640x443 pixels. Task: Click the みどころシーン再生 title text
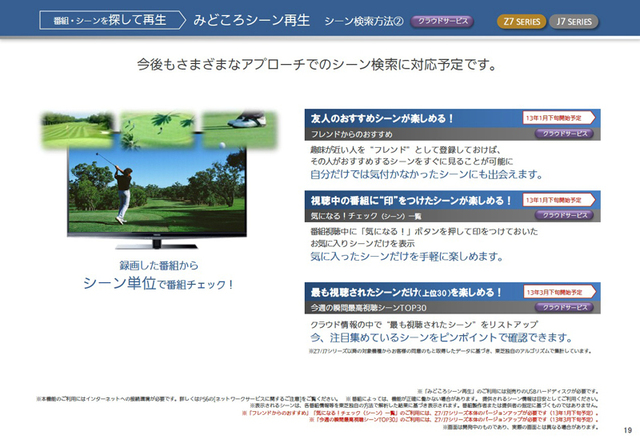point(251,20)
